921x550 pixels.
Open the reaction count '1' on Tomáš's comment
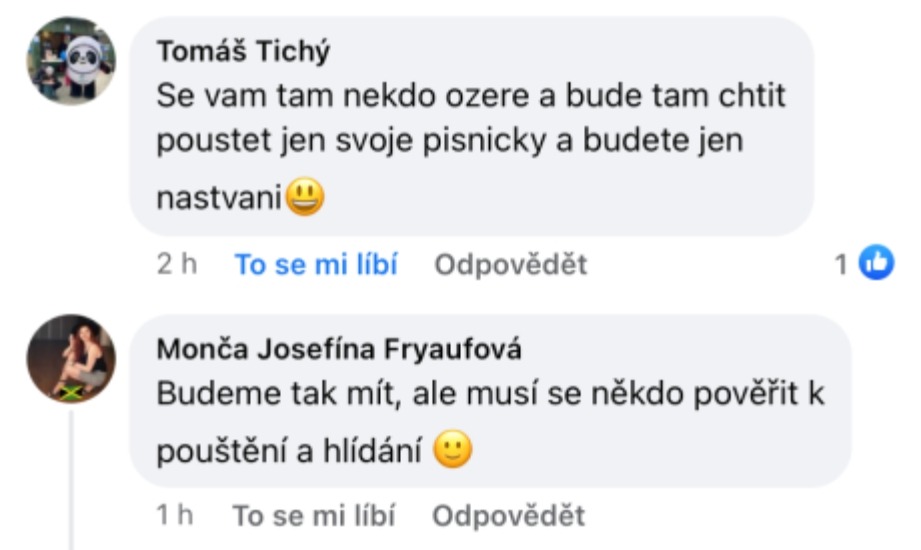841,264
